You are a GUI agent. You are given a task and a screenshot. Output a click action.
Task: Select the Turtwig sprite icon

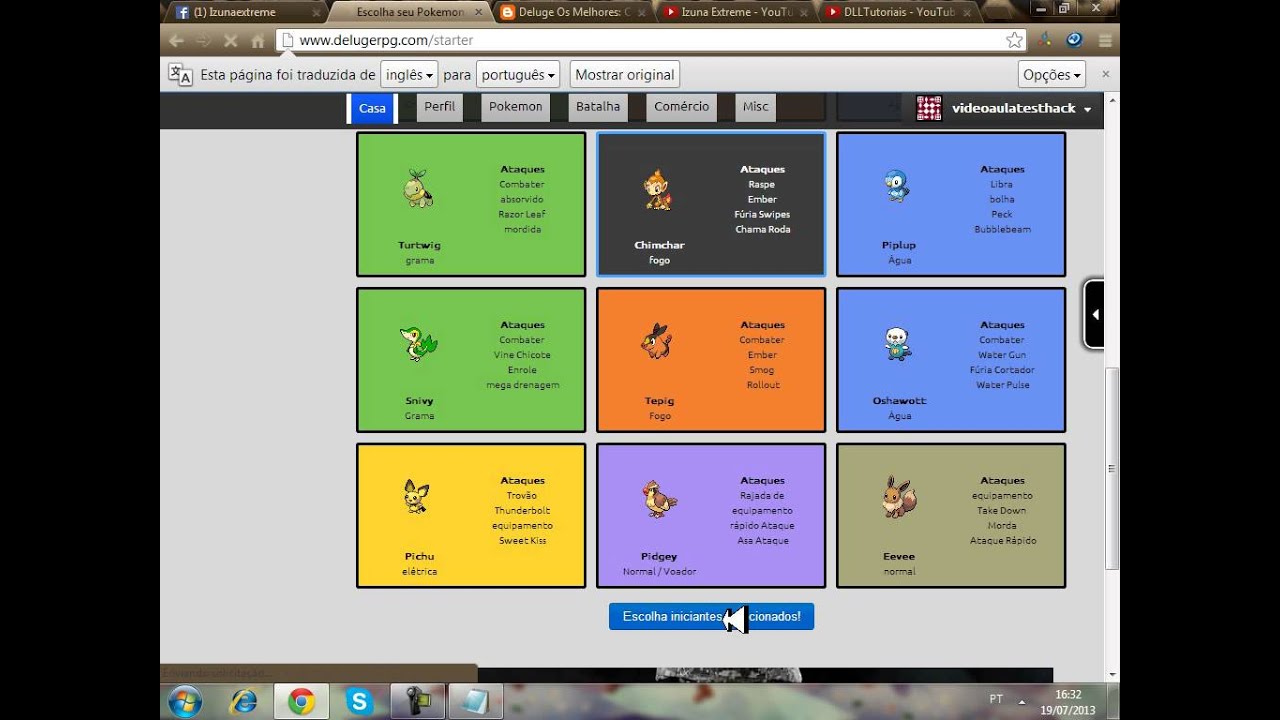(x=419, y=189)
